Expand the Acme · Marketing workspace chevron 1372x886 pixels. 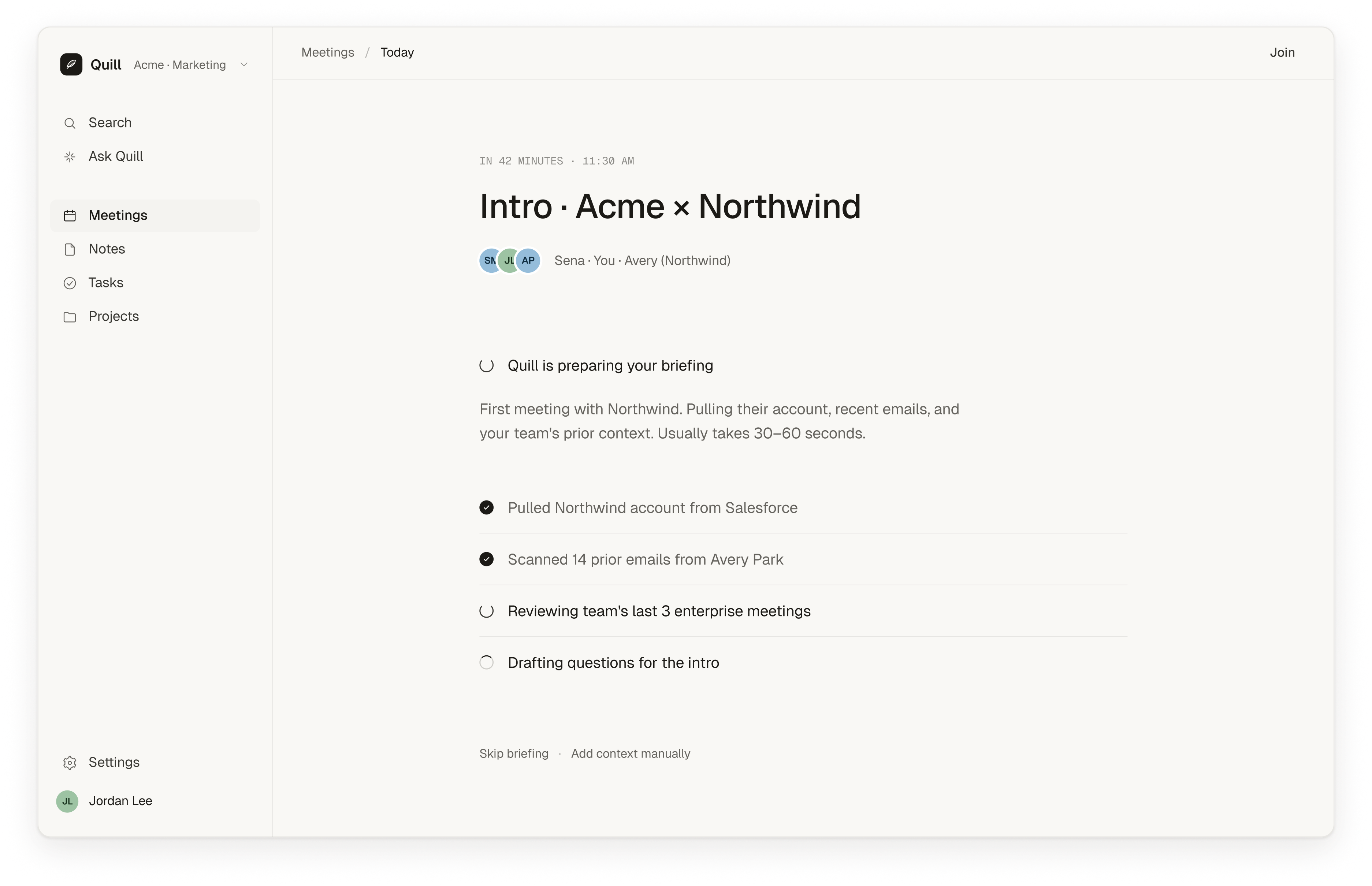pos(244,65)
